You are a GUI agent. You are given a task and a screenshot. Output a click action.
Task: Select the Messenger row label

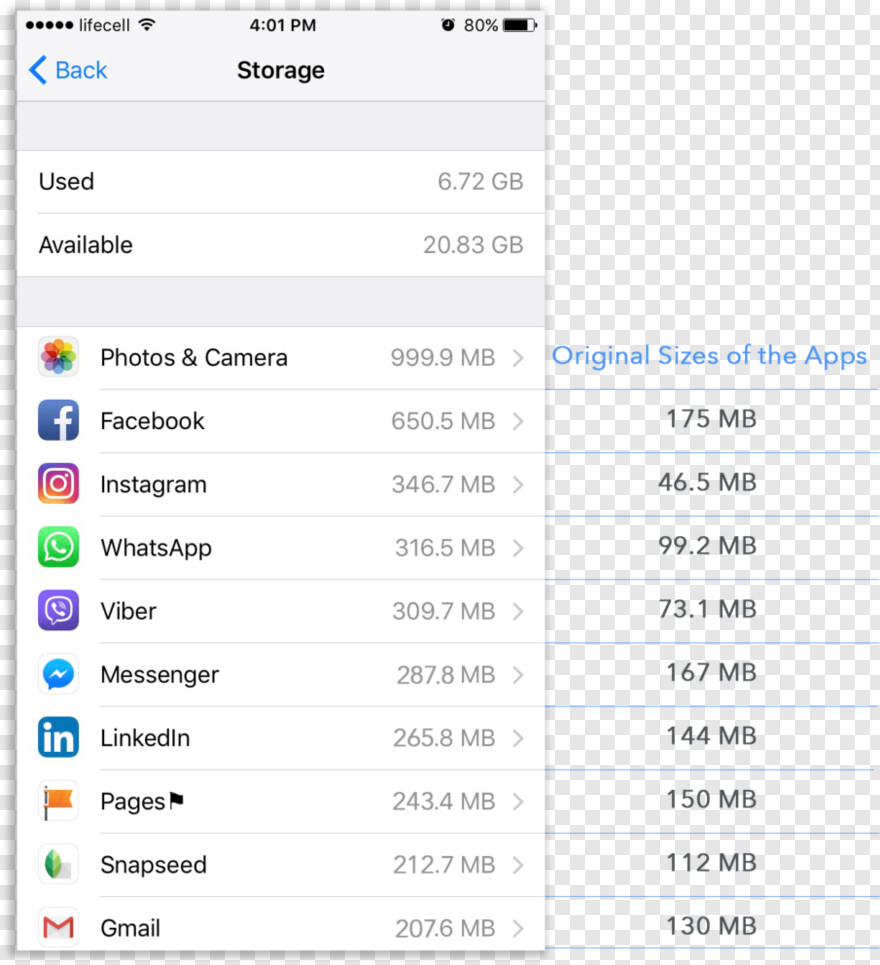coord(159,675)
